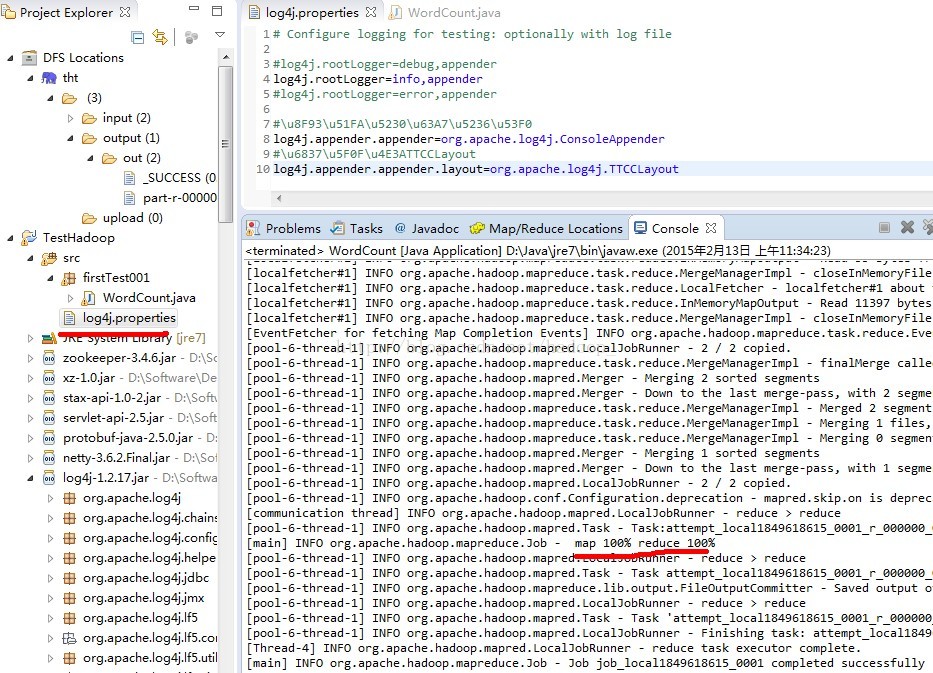
Task: Click the editor horizontal scroll left arrow
Action: point(278,198)
